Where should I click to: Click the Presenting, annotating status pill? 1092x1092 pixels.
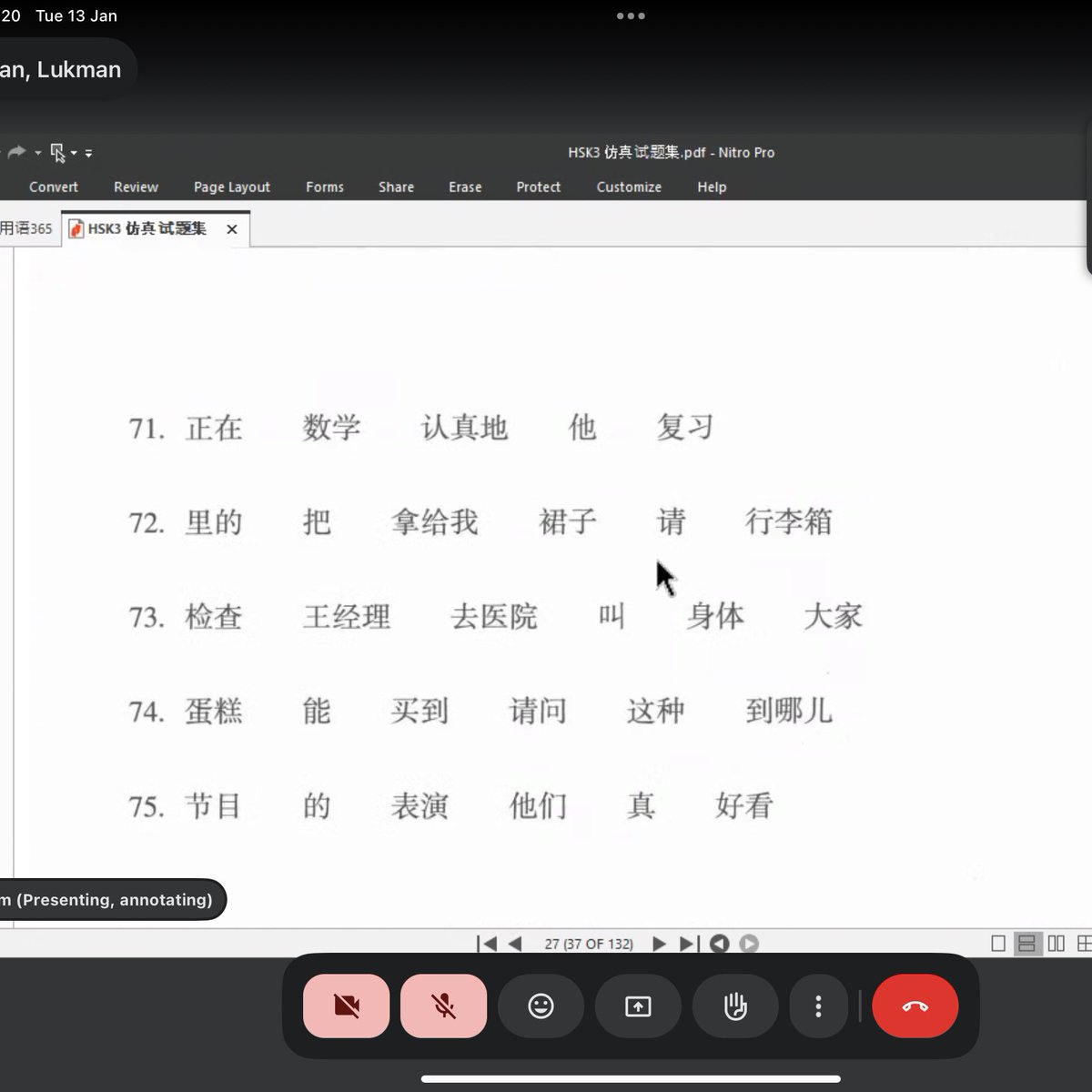[111, 900]
